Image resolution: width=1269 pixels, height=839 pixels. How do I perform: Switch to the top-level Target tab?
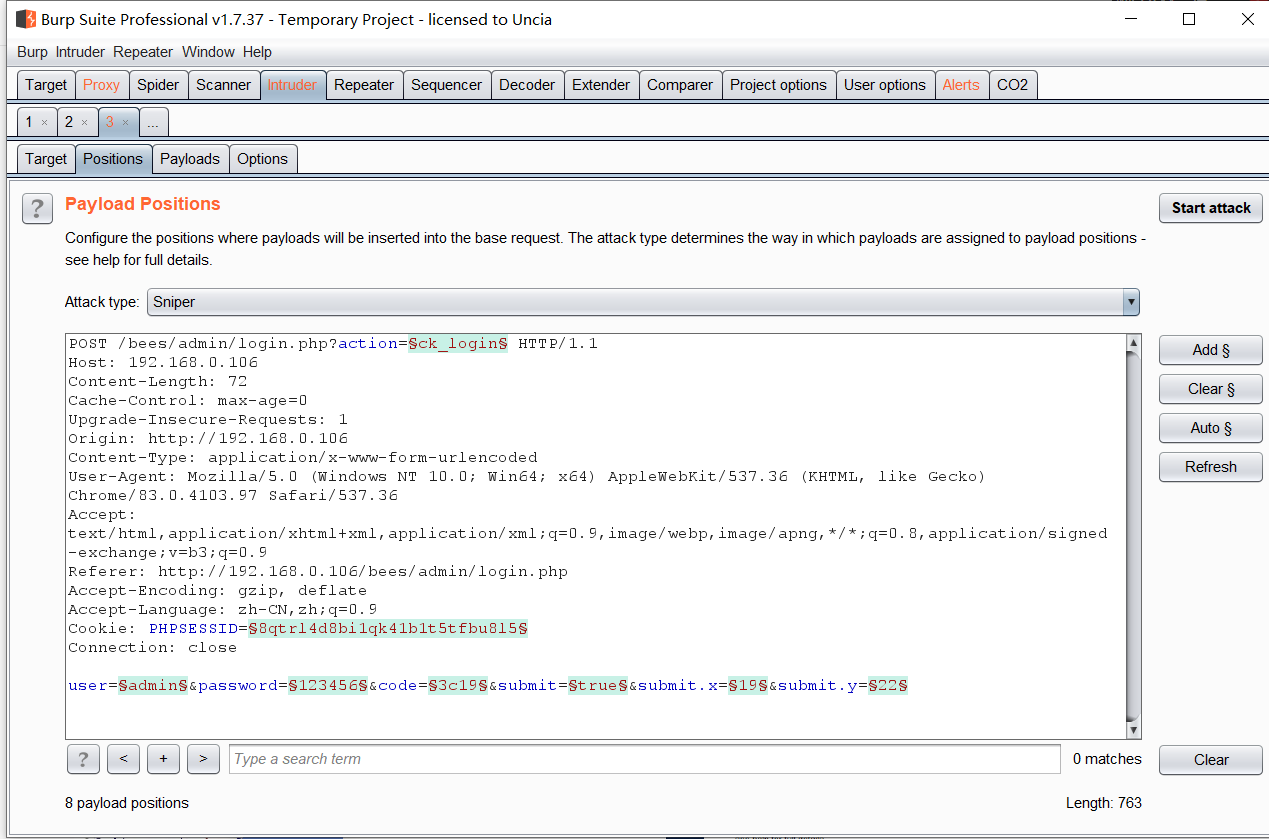pos(46,85)
